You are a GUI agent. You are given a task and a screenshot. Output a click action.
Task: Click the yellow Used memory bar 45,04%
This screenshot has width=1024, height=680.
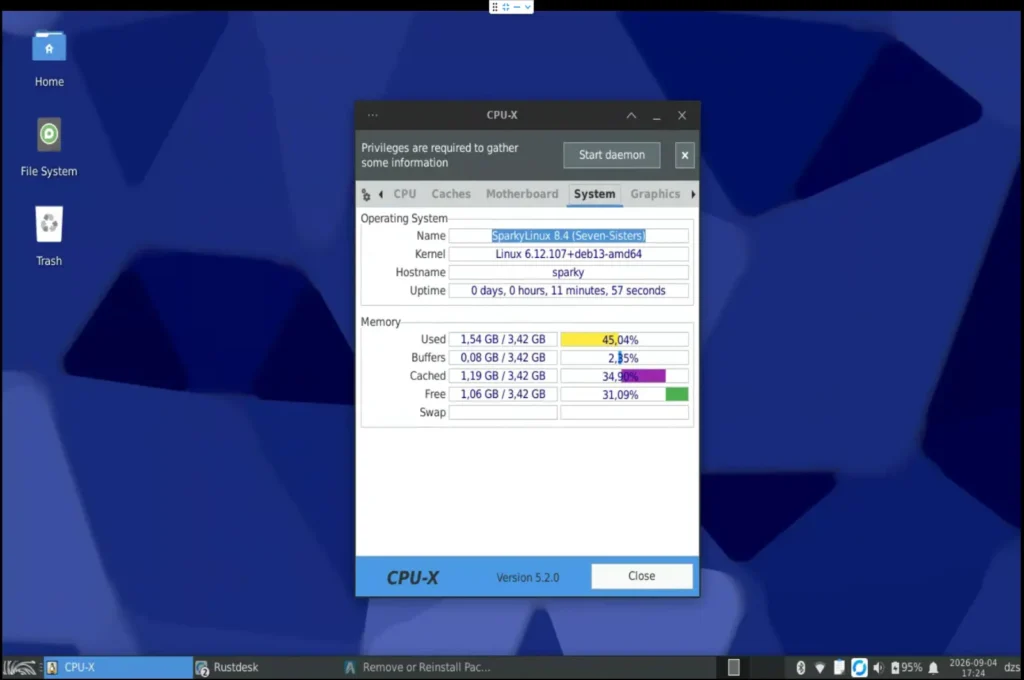point(624,339)
